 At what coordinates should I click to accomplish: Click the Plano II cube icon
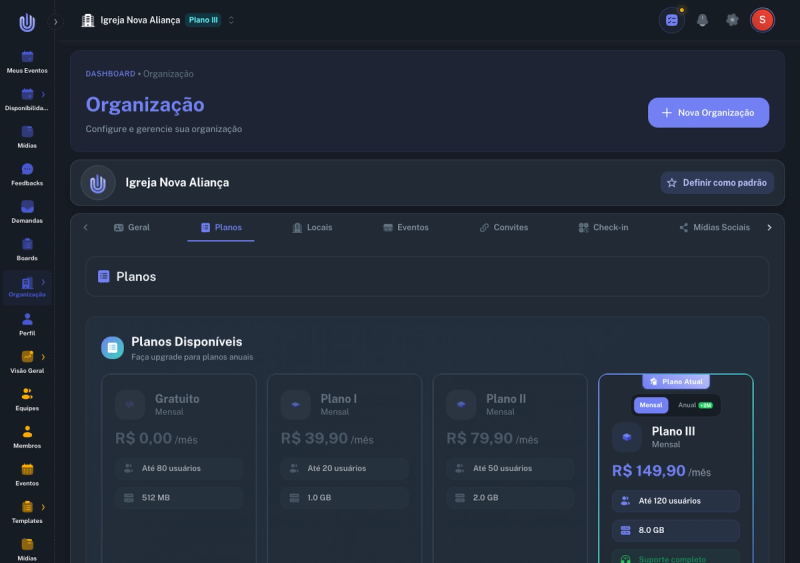point(461,404)
